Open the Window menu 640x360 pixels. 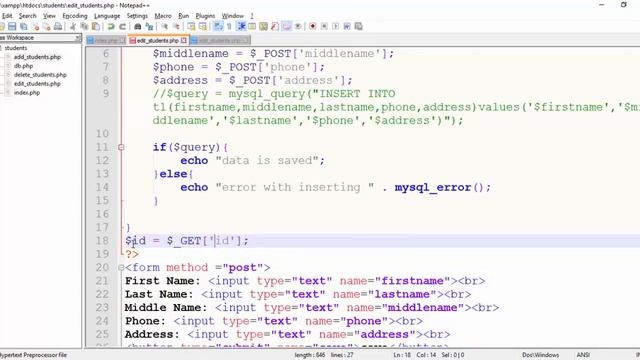pos(233,16)
